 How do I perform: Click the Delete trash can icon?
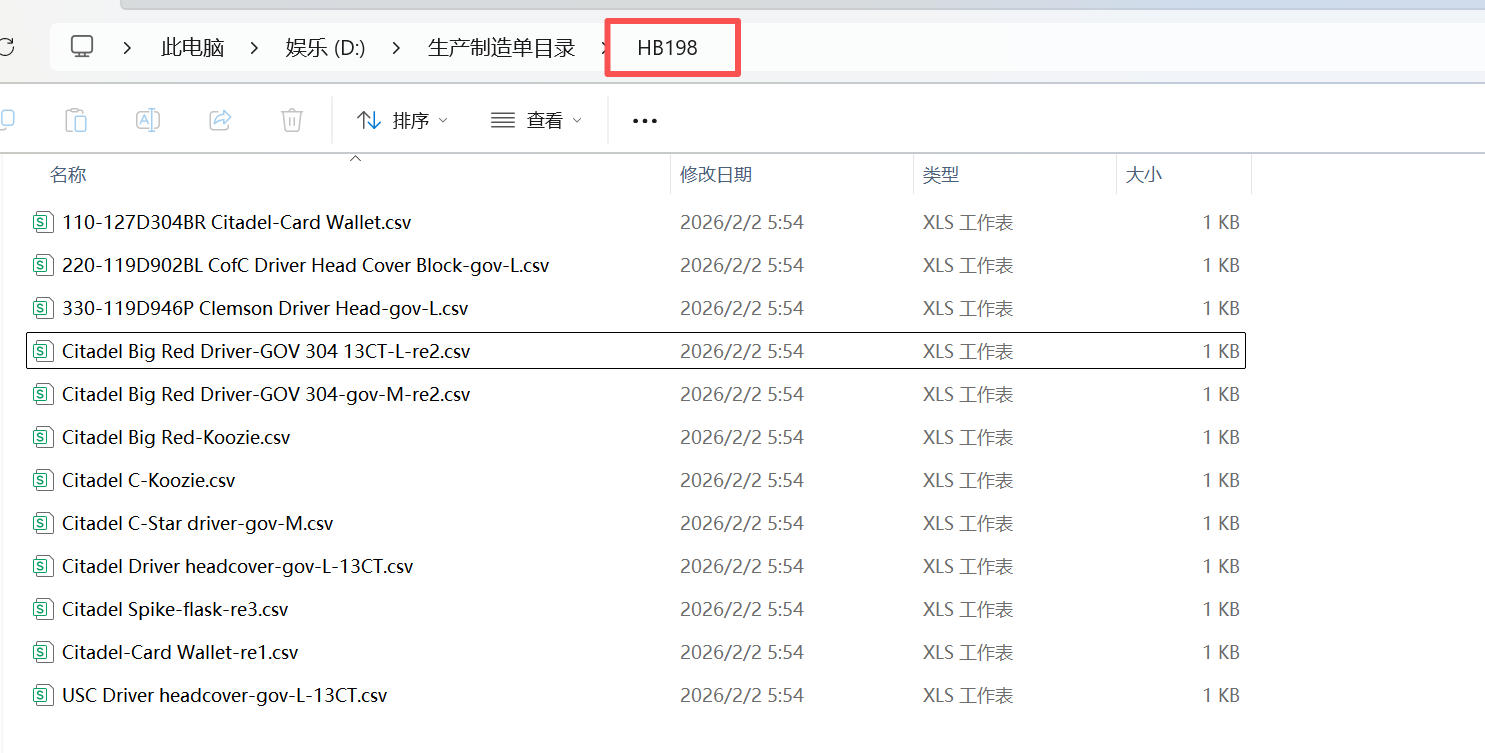click(292, 120)
